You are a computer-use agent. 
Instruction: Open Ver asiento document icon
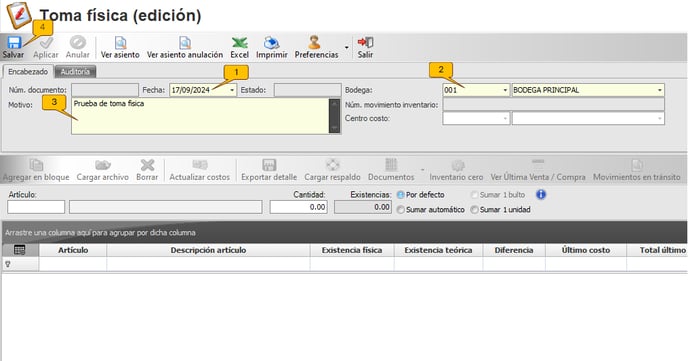tap(120, 43)
